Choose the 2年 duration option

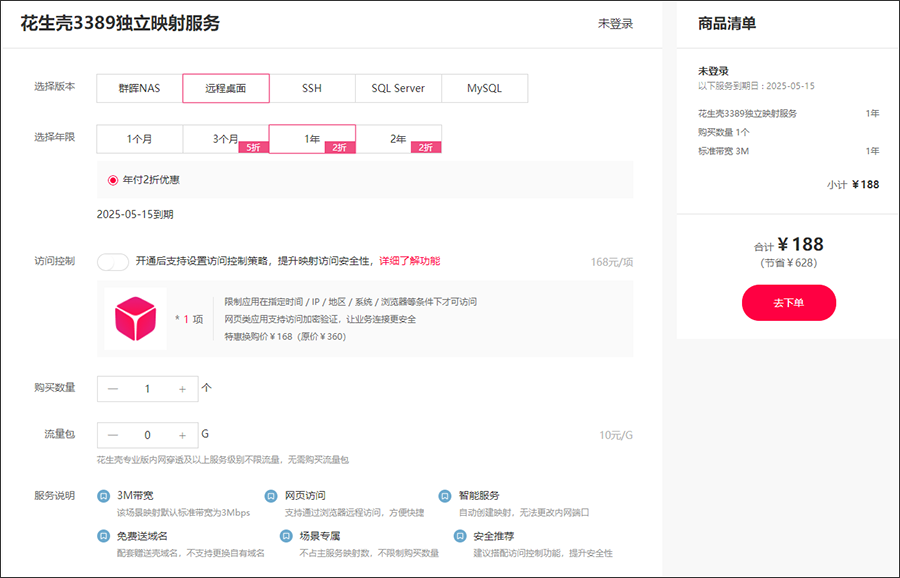coord(398,139)
